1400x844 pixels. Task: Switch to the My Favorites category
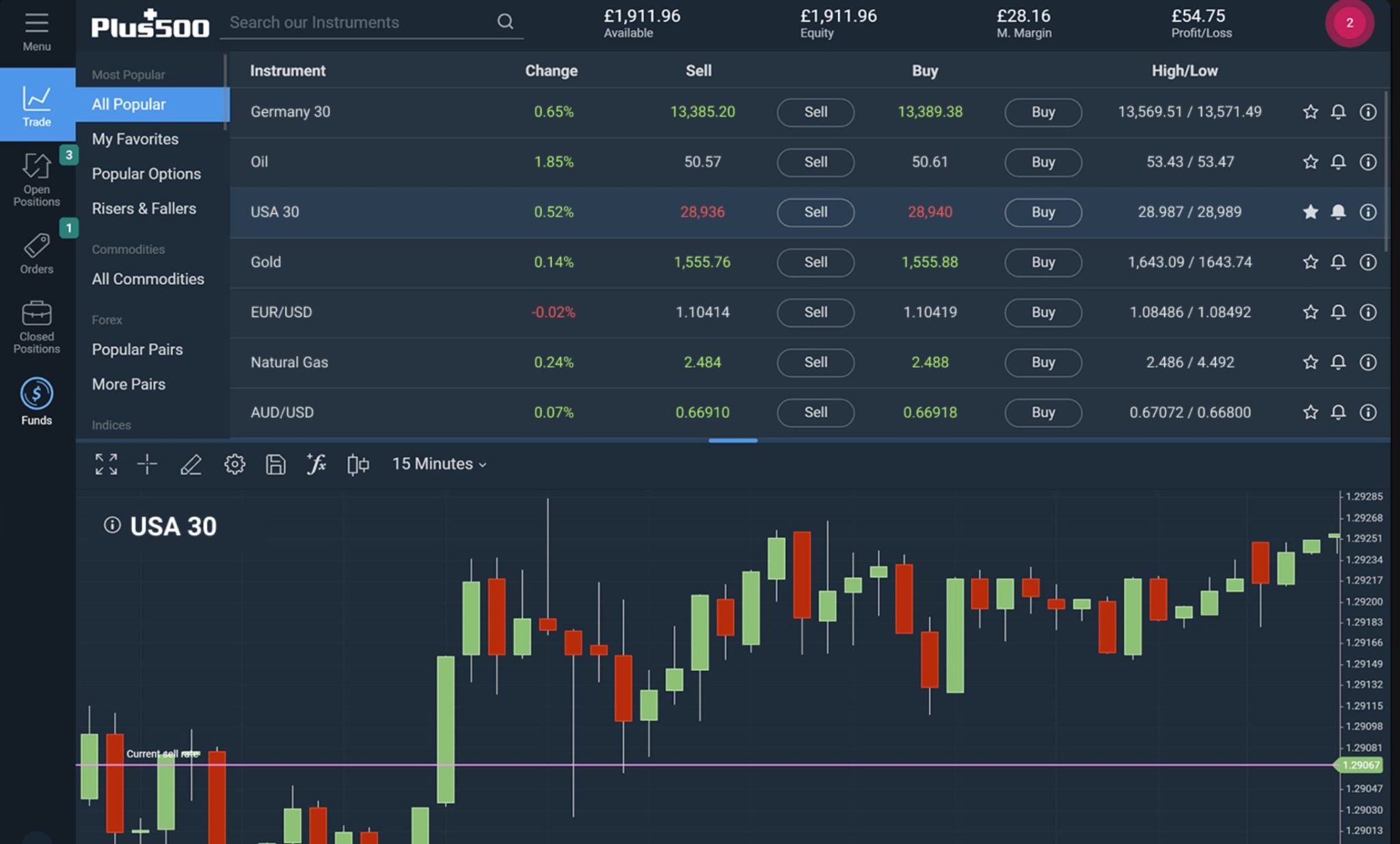pos(135,139)
